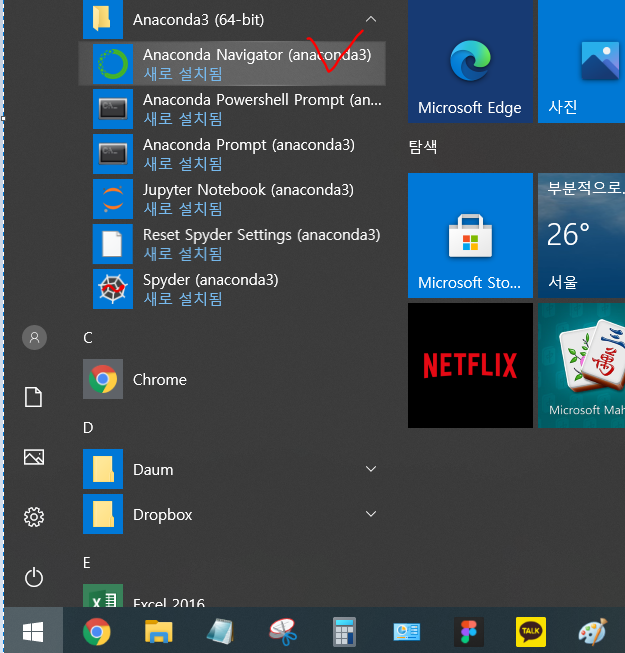Open Snipping Tool from the taskbar
This screenshot has width=625, height=653.
[x=283, y=631]
